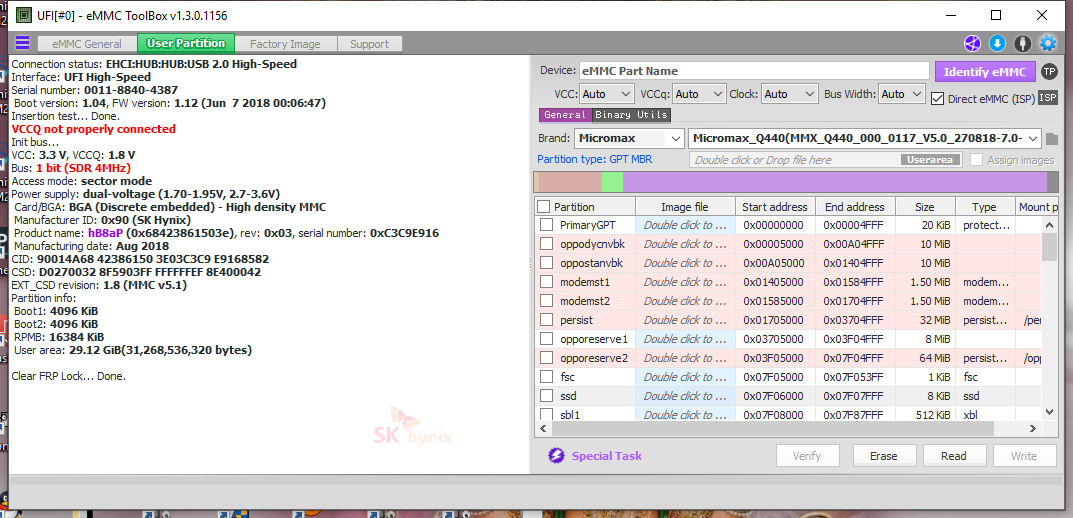Select the General sub-tab
Image resolution: width=1073 pixels, height=518 pixels.
pos(565,115)
